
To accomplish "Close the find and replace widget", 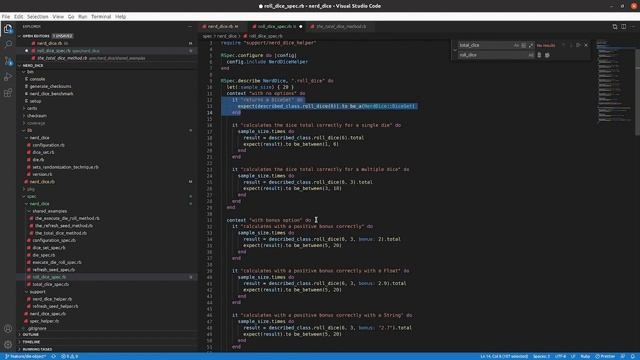I will coord(586,45).
